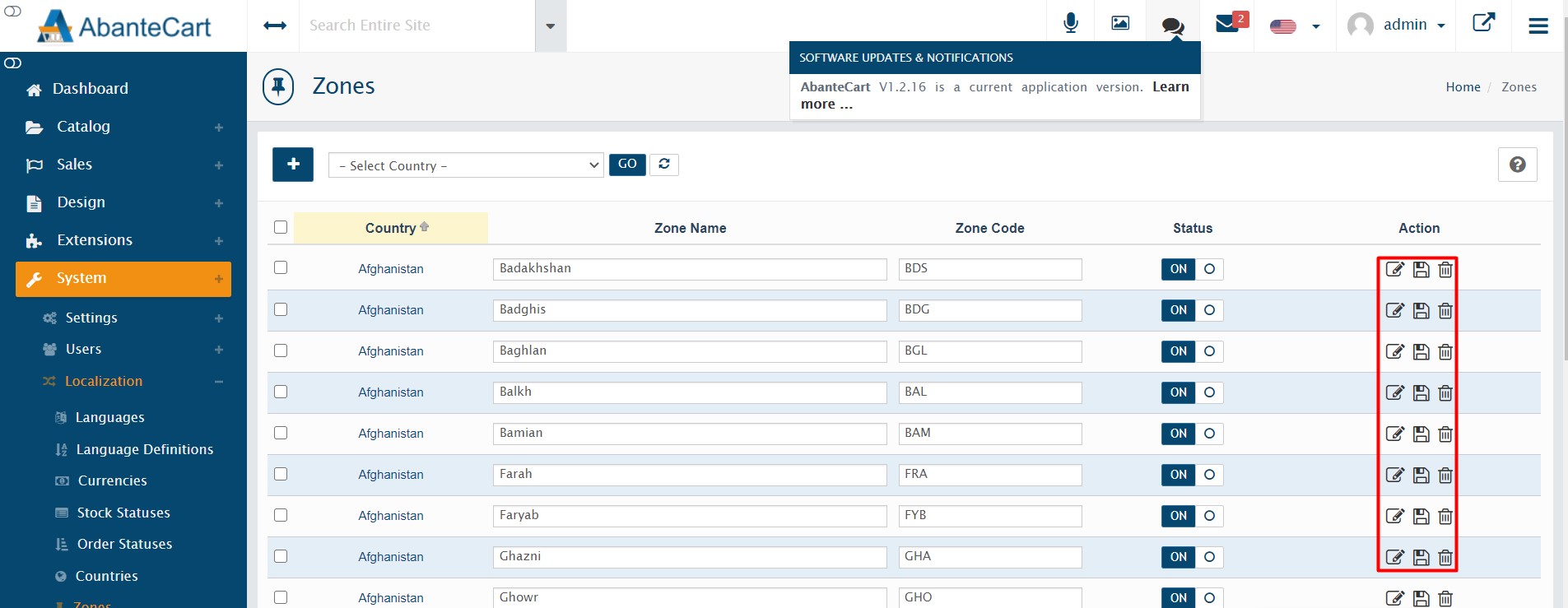Check the Badakhshan row checkbox
Image resolution: width=1568 pixels, height=608 pixels.
(281, 267)
